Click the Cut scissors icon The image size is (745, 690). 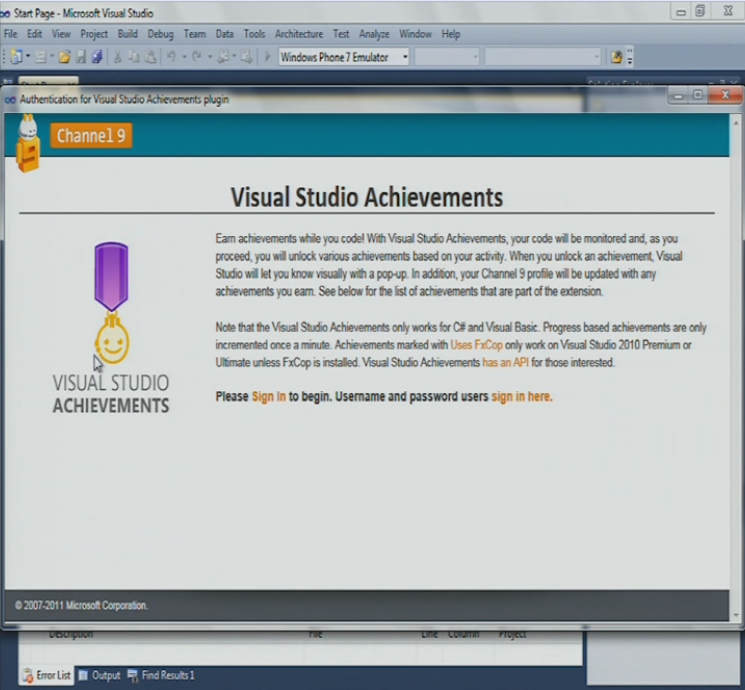[118, 58]
